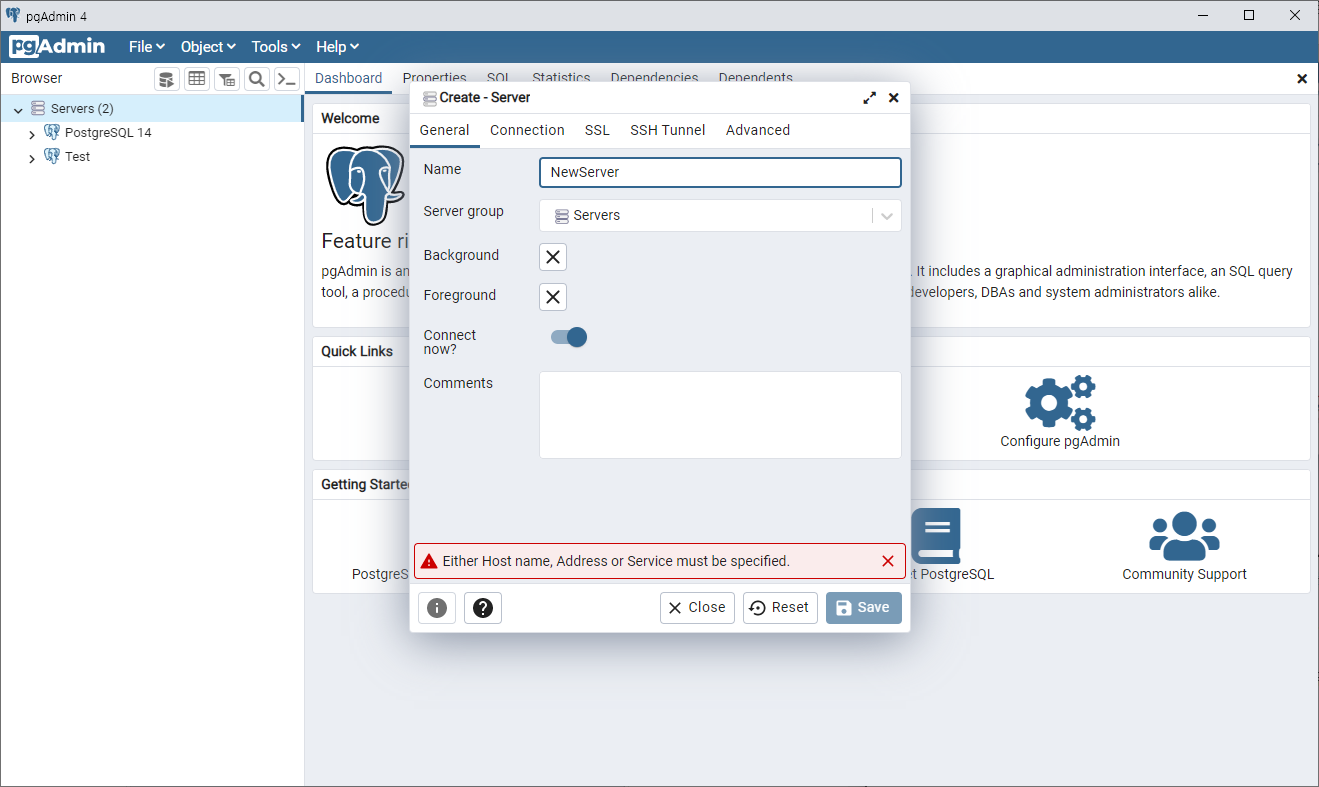Screen dimensions: 1319x787
Task: Click the Community Support people icon
Action: 1184,535
